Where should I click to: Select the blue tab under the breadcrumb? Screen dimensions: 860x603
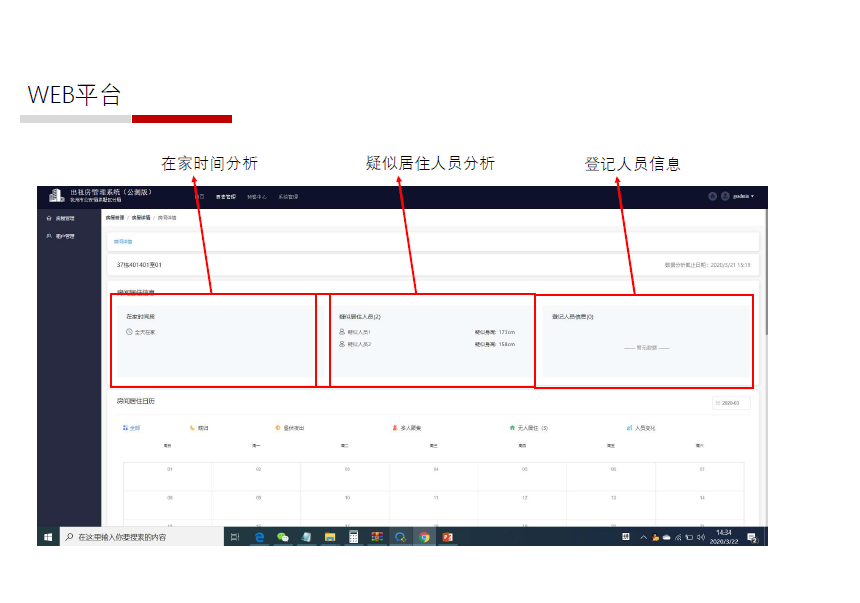[123, 241]
